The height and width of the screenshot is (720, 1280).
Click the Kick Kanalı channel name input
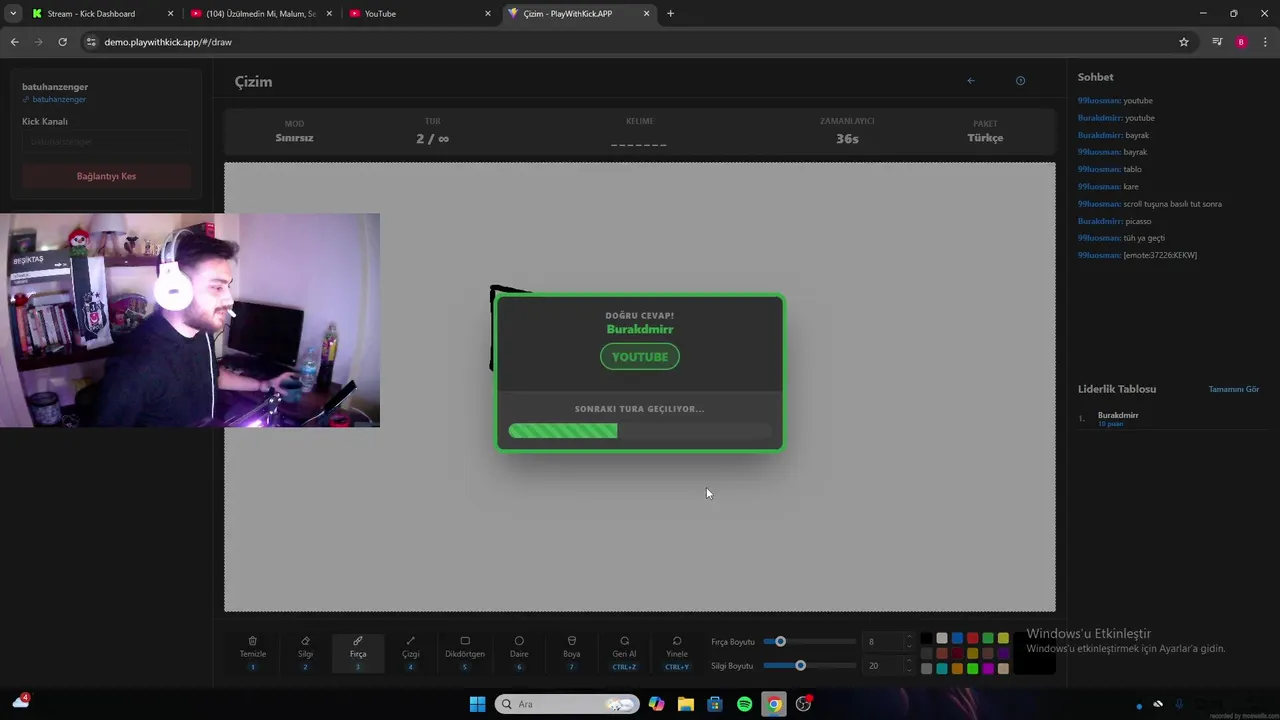[x=106, y=142]
